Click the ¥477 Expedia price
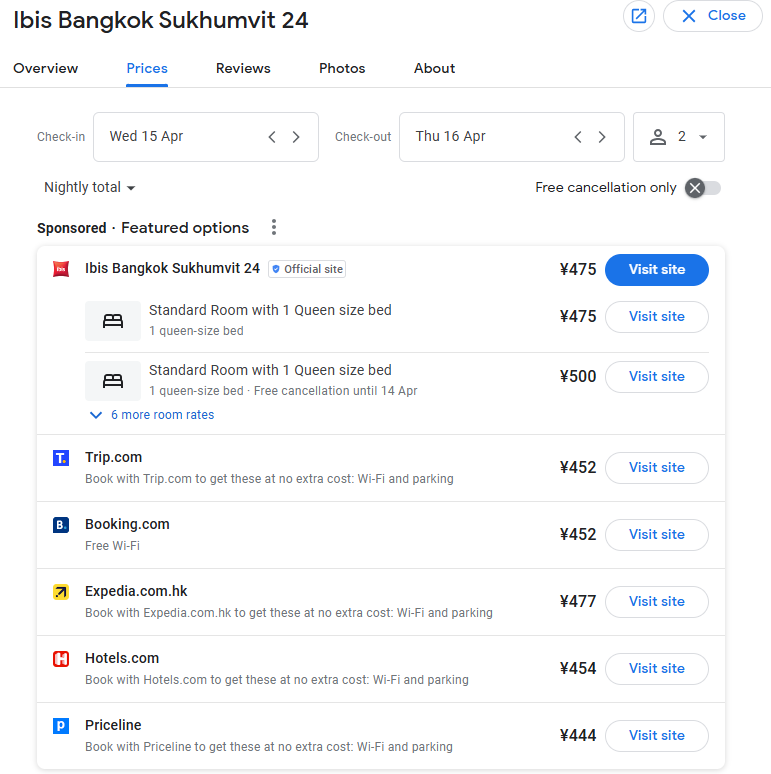This screenshot has width=771, height=774. pyautogui.click(x=578, y=601)
